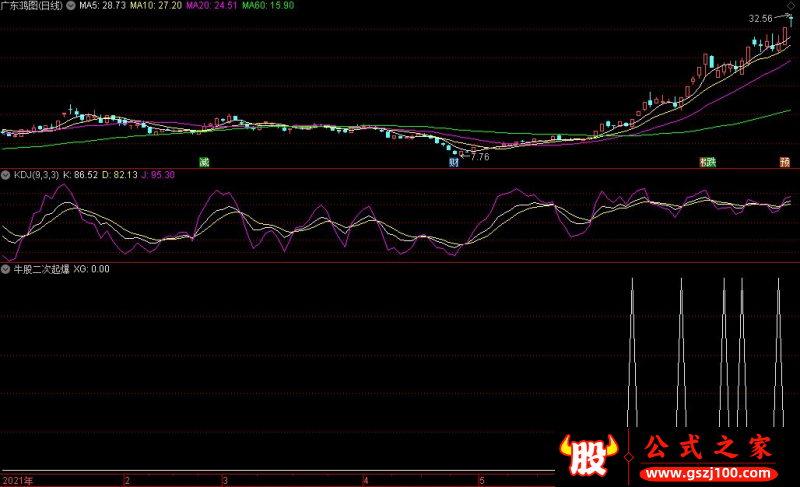Screen dimensions: 800x487
Task: Click the KDJ(9,3,3) indicator label
Action: pyautogui.click(x=36, y=175)
